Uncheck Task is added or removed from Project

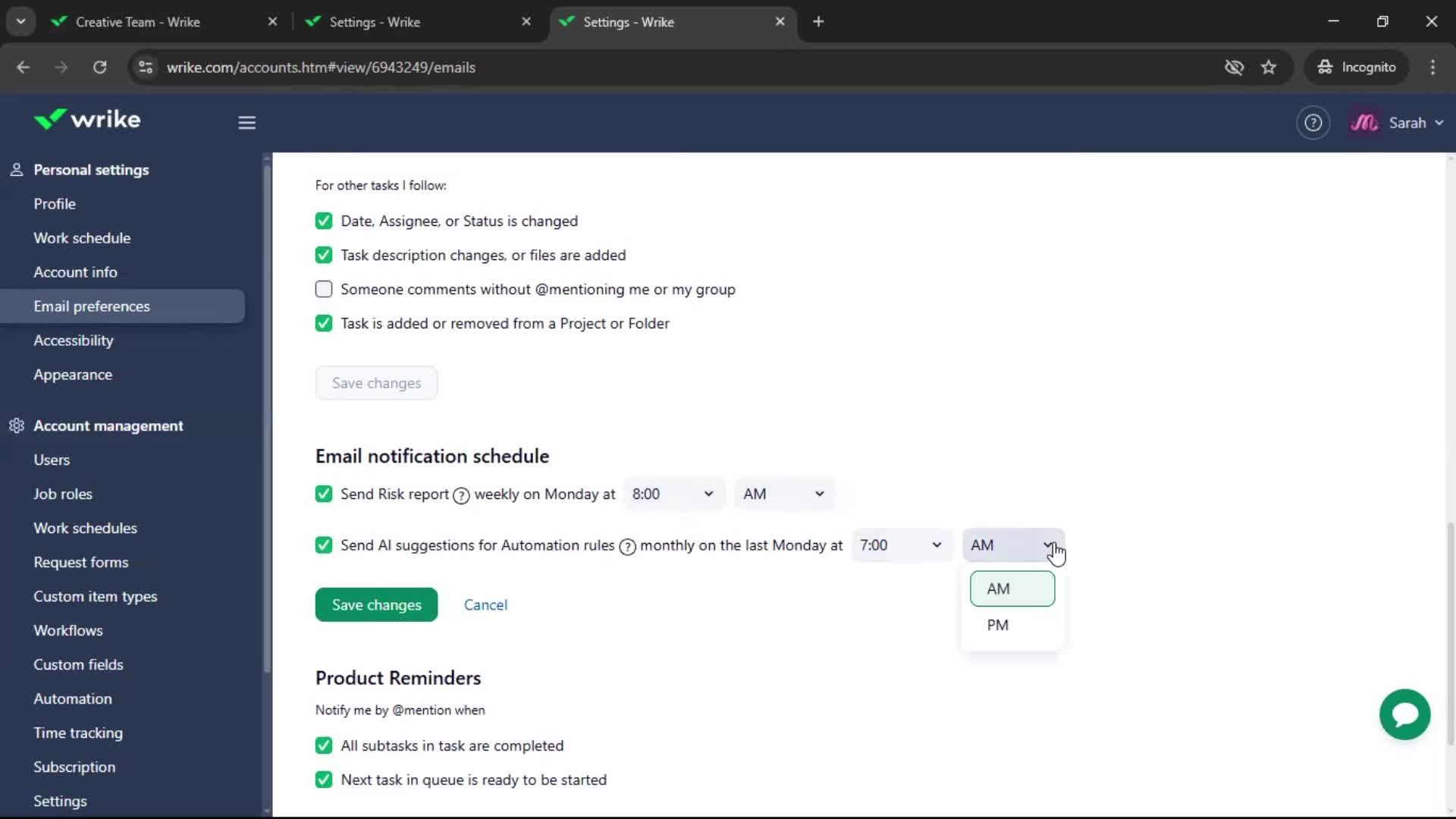pyautogui.click(x=324, y=323)
